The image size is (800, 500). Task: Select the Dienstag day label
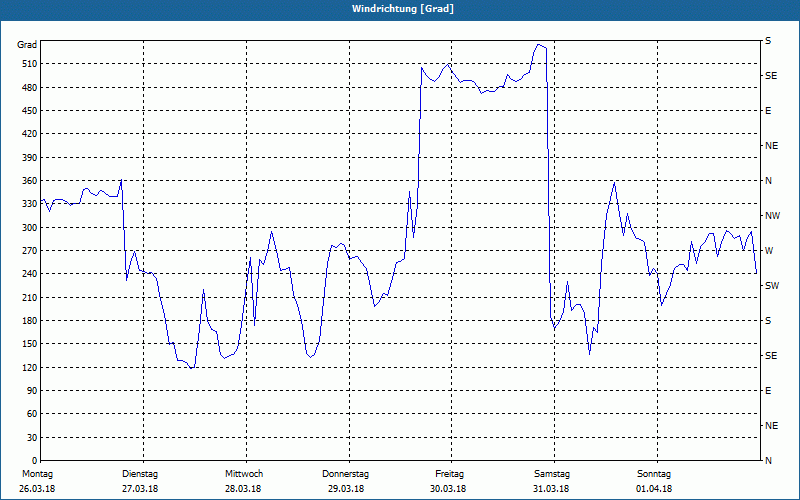click(x=140, y=474)
